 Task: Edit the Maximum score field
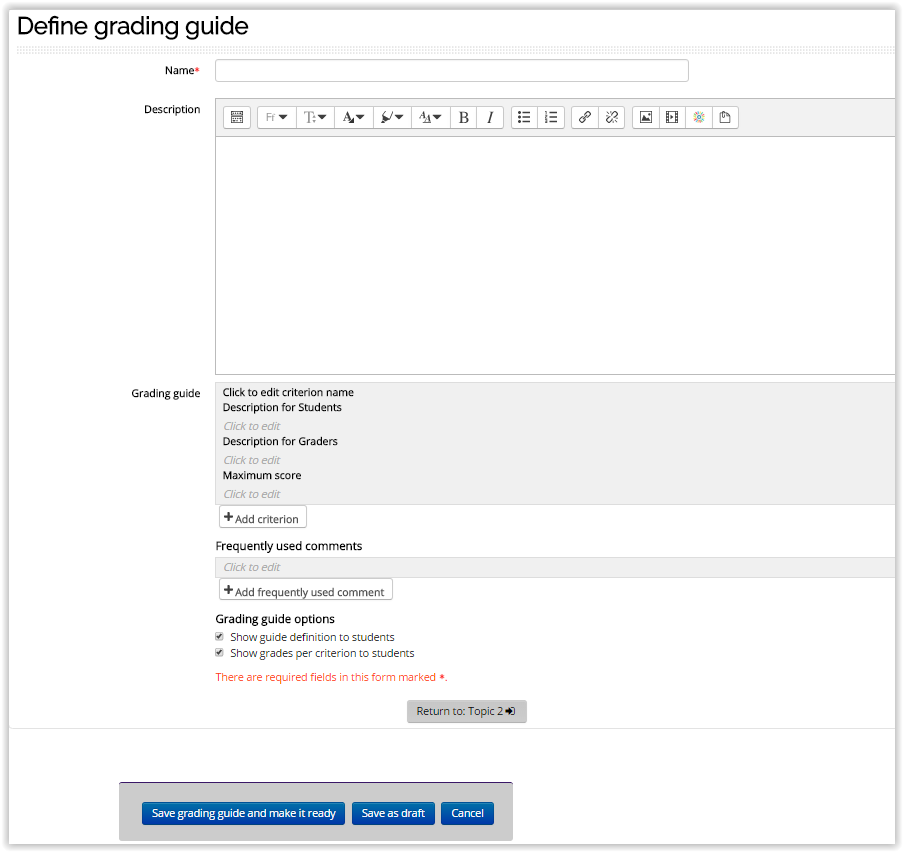point(252,494)
